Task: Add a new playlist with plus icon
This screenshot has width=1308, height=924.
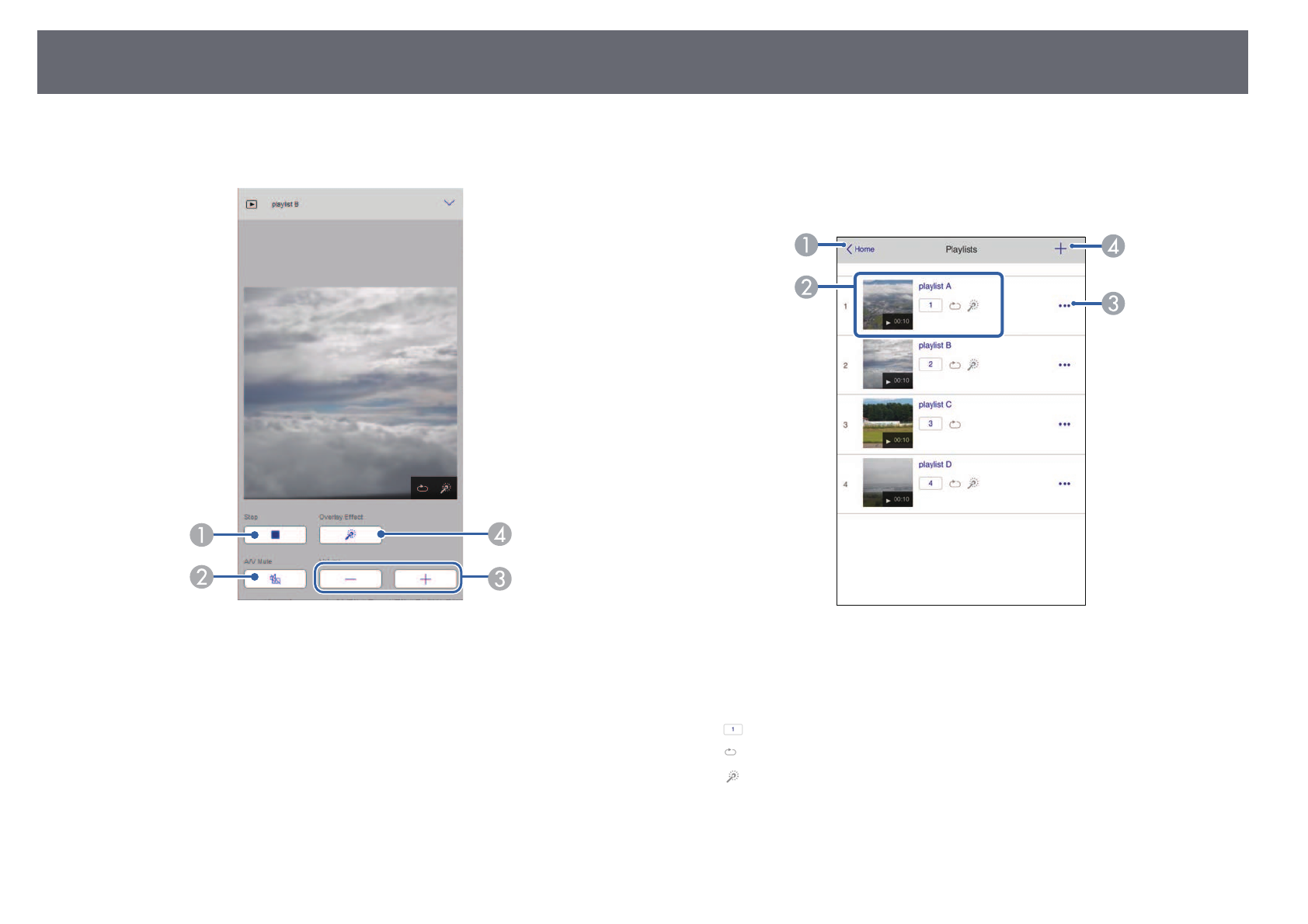Action: pos(1060,248)
